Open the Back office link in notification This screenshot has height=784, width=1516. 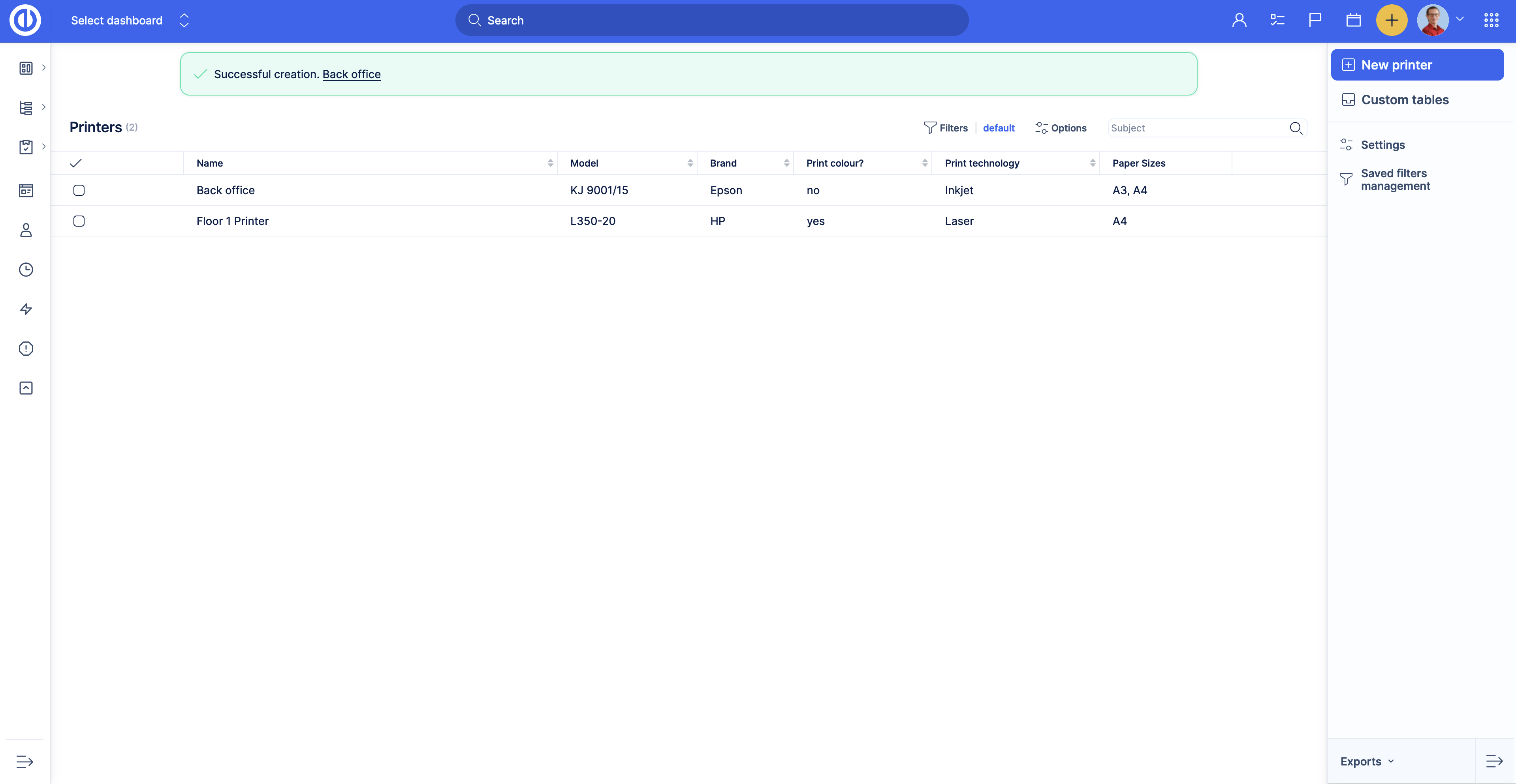coord(351,74)
